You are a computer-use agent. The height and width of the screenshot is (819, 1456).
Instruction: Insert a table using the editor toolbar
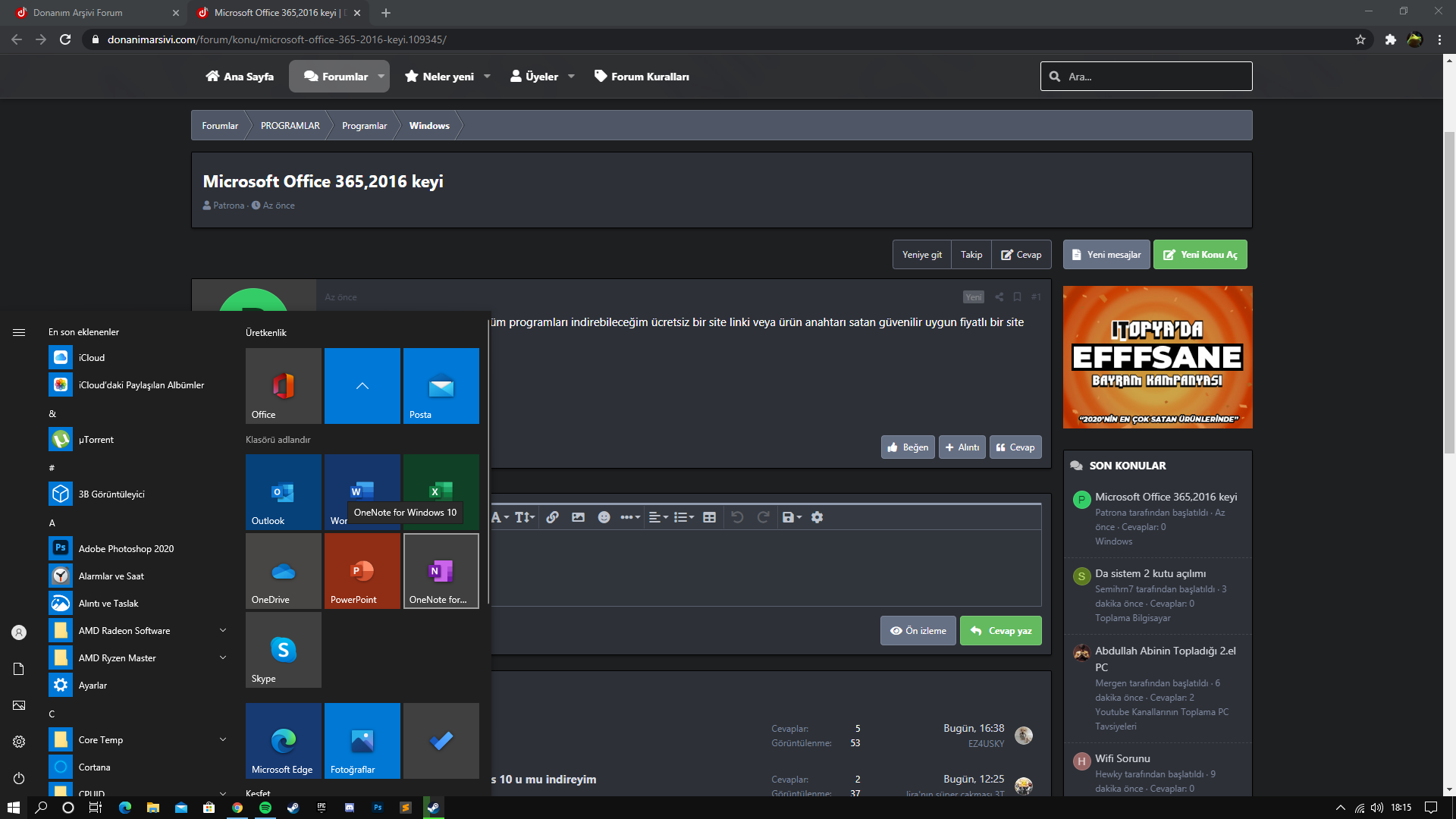tap(709, 517)
